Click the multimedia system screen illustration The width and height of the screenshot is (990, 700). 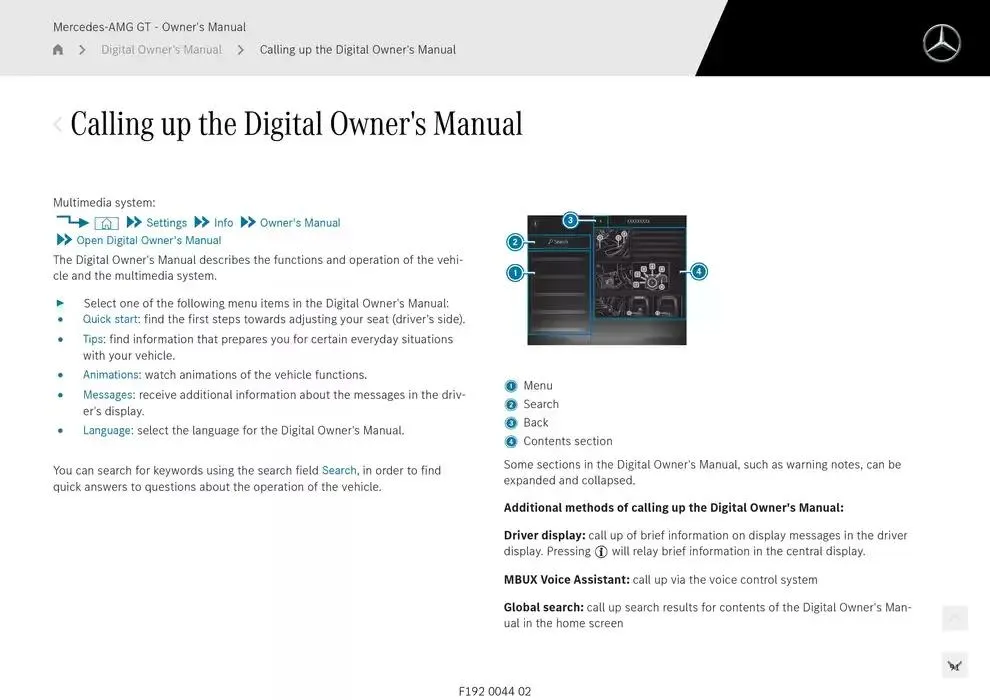pyautogui.click(x=607, y=280)
